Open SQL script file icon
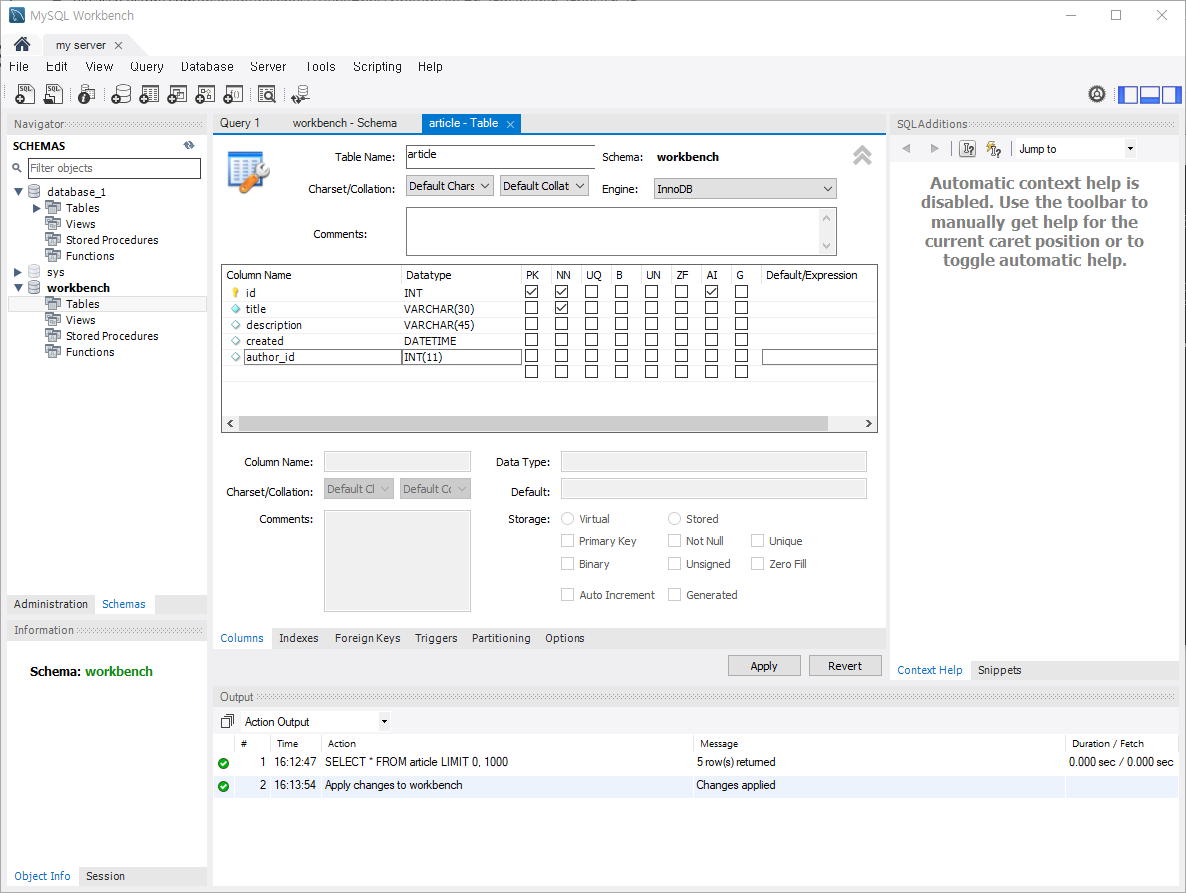This screenshot has width=1186, height=893. [x=53, y=95]
